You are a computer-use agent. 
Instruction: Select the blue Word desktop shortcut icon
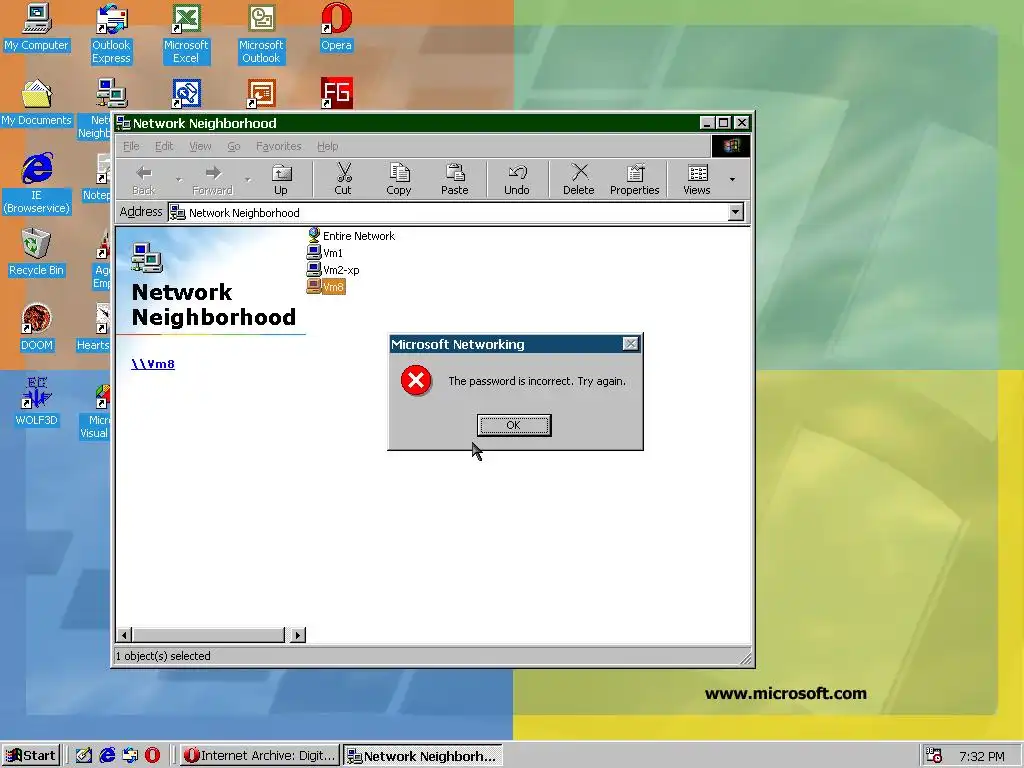point(186,93)
